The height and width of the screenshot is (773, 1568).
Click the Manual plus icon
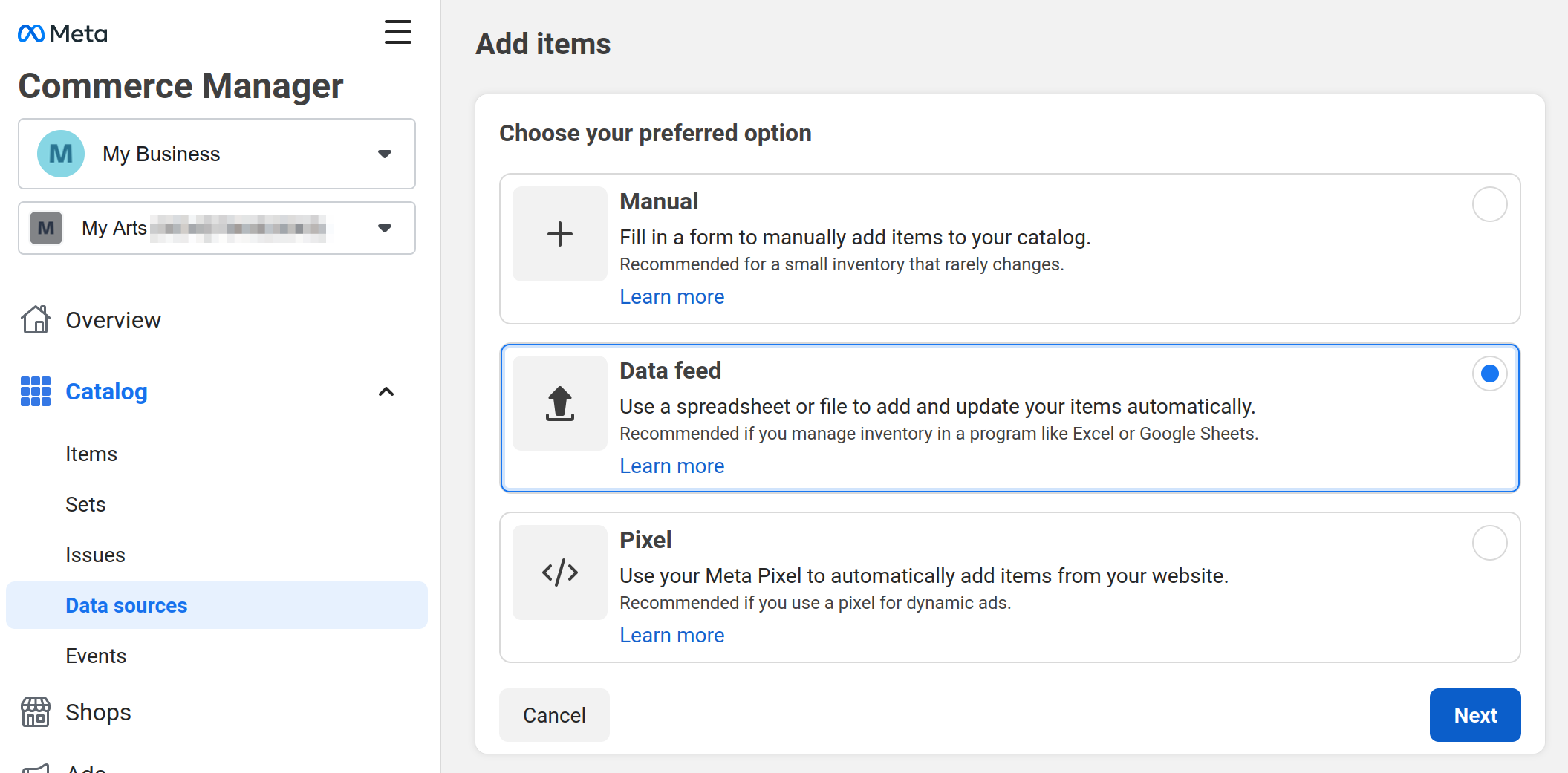560,234
